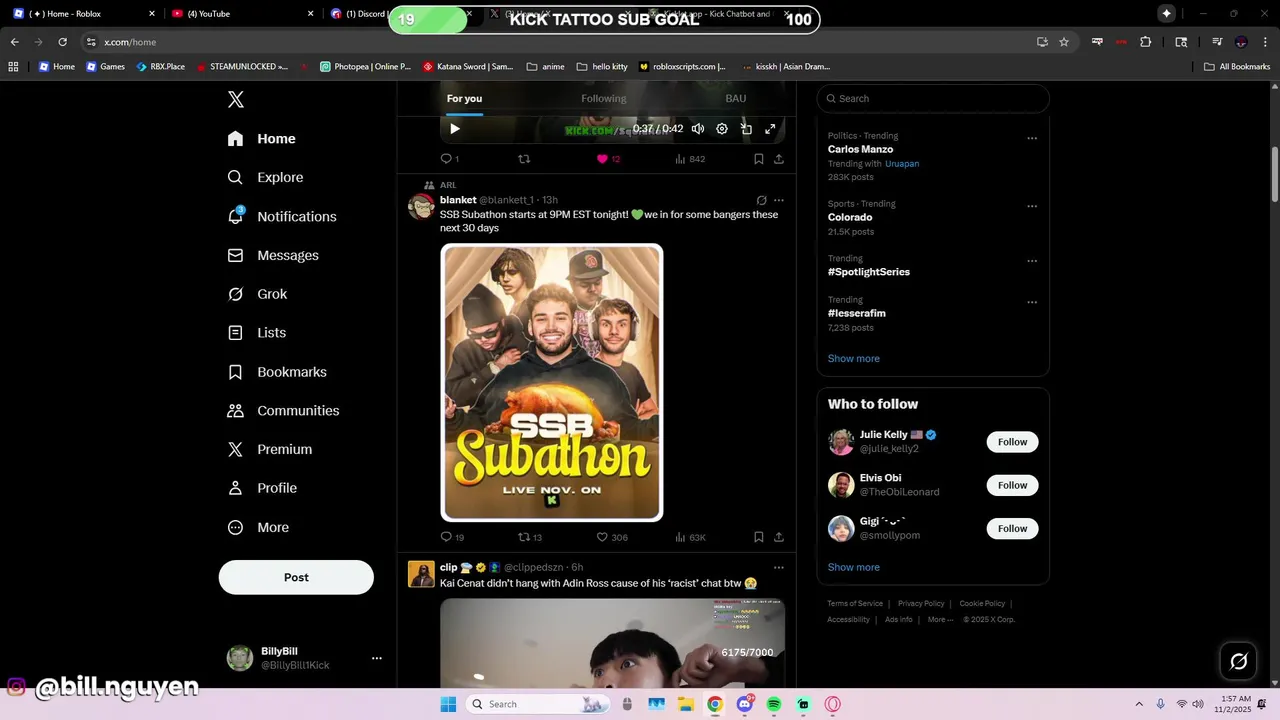Open Chrome extensions puzzle icon
This screenshot has height=720, width=1280.
(1146, 42)
